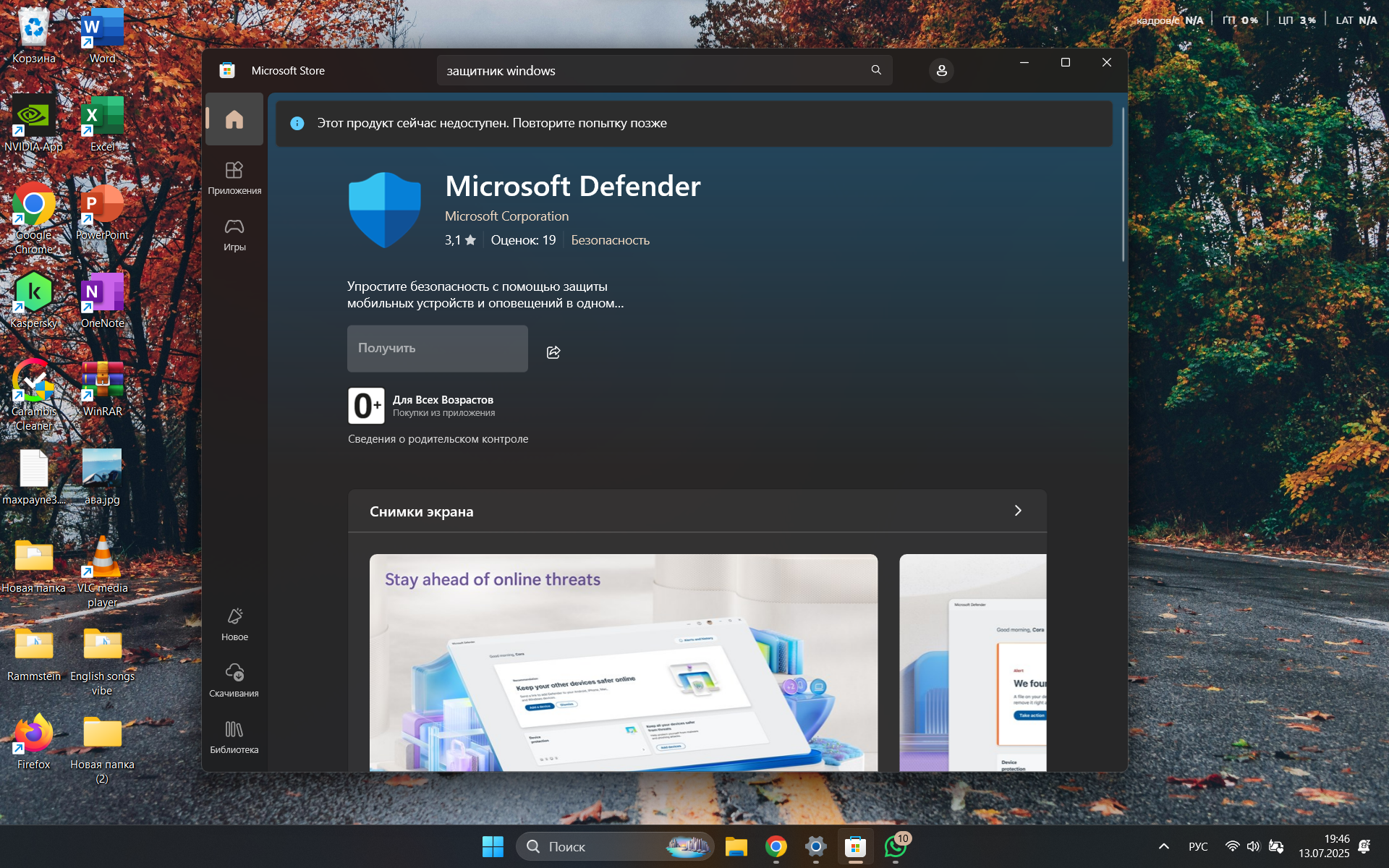Select the Rammstein folder on desktop
The image size is (1389, 868).
33,654
